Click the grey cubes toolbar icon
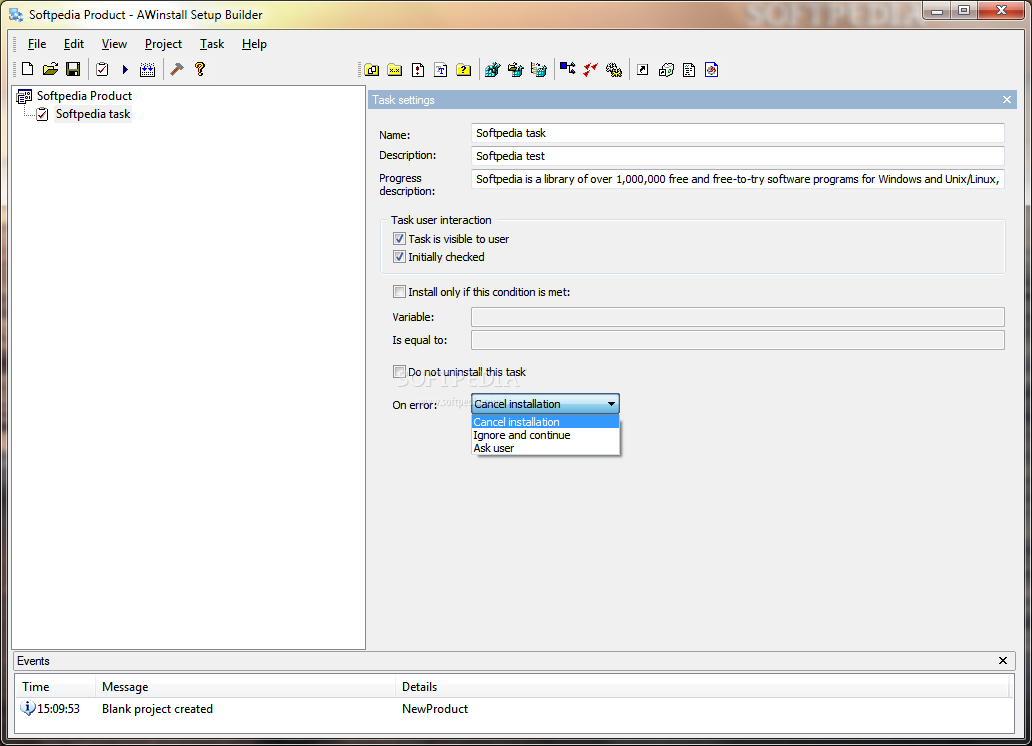Viewport: 1032px width, 746px height. (666, 70)
